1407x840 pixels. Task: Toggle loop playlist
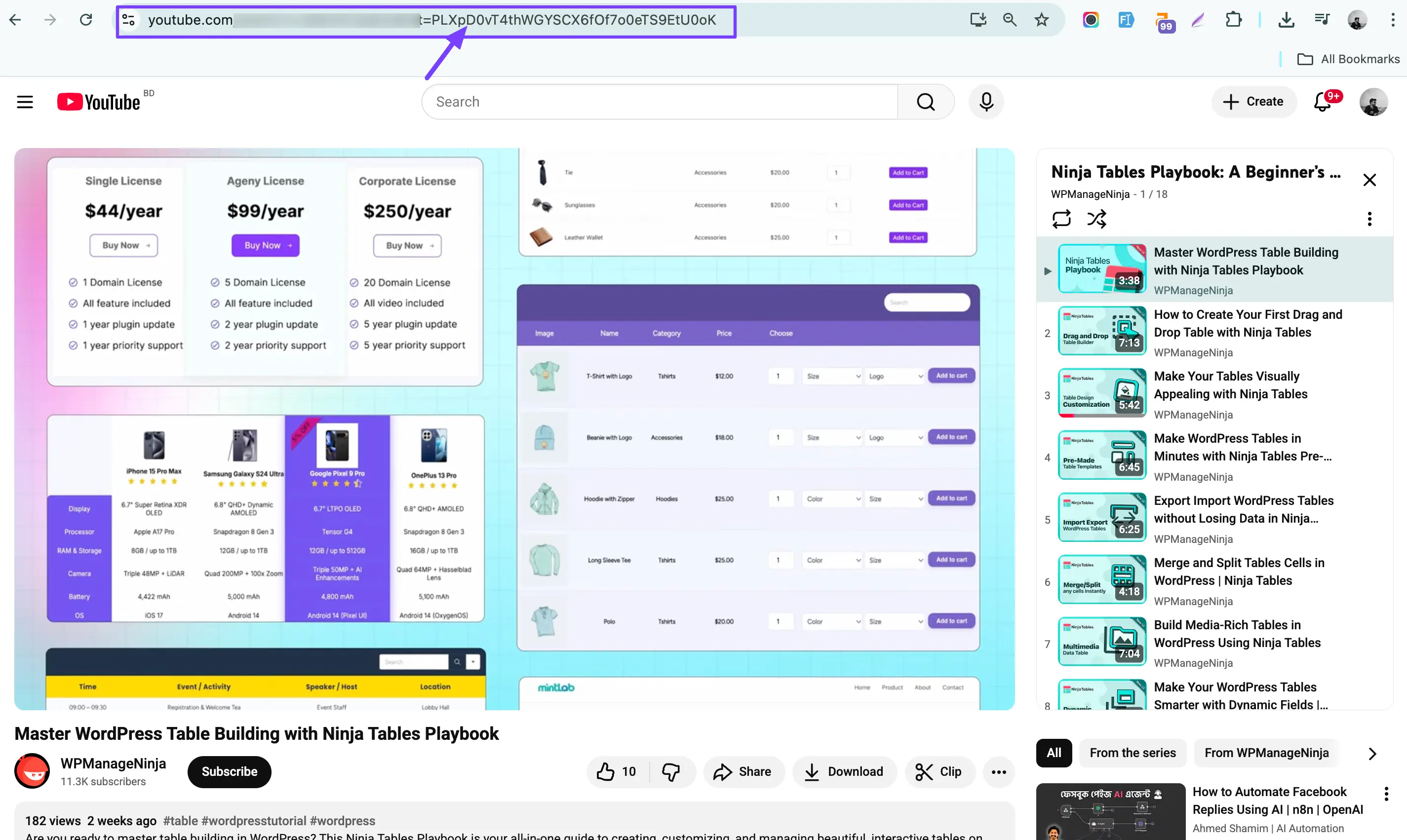pos(1061,219)
